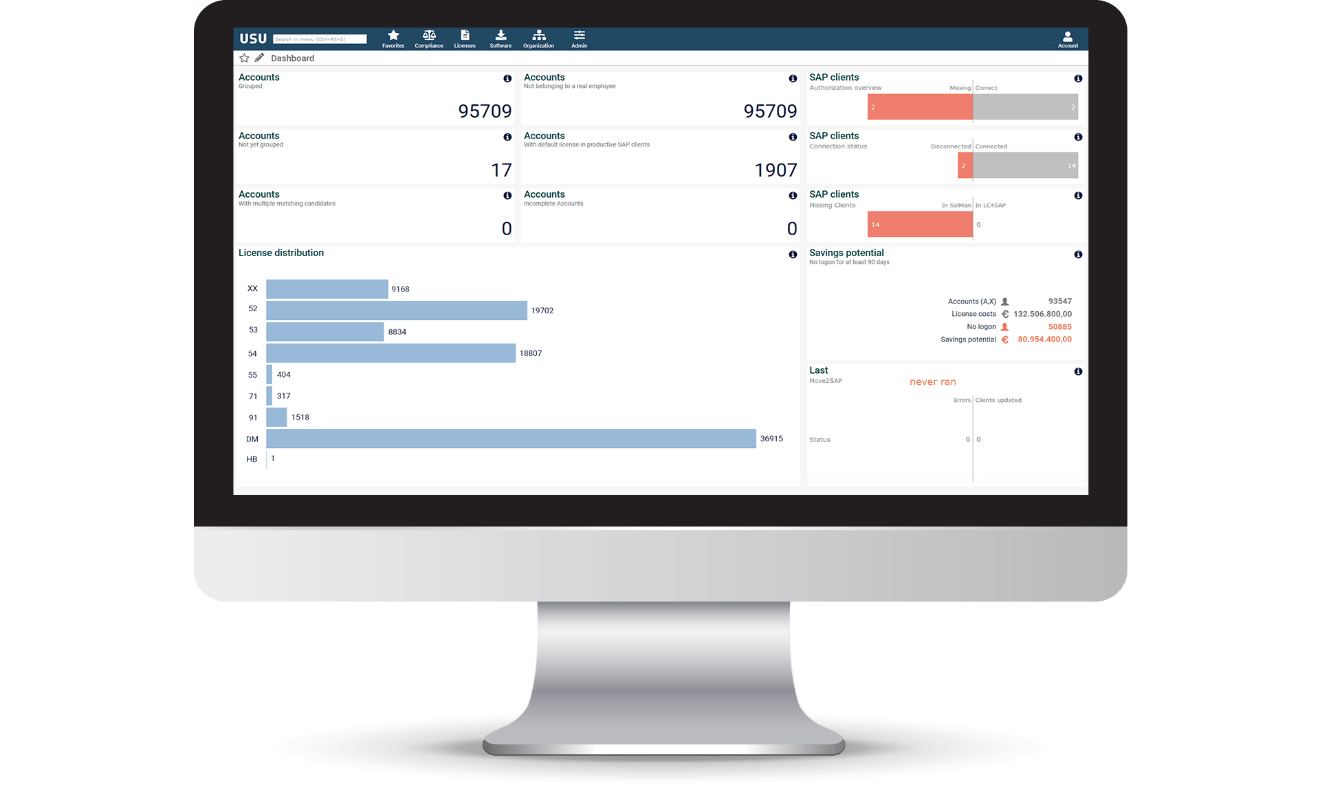
Task: Open default license accounts value 1907
Action: click(x=776, y=171)
